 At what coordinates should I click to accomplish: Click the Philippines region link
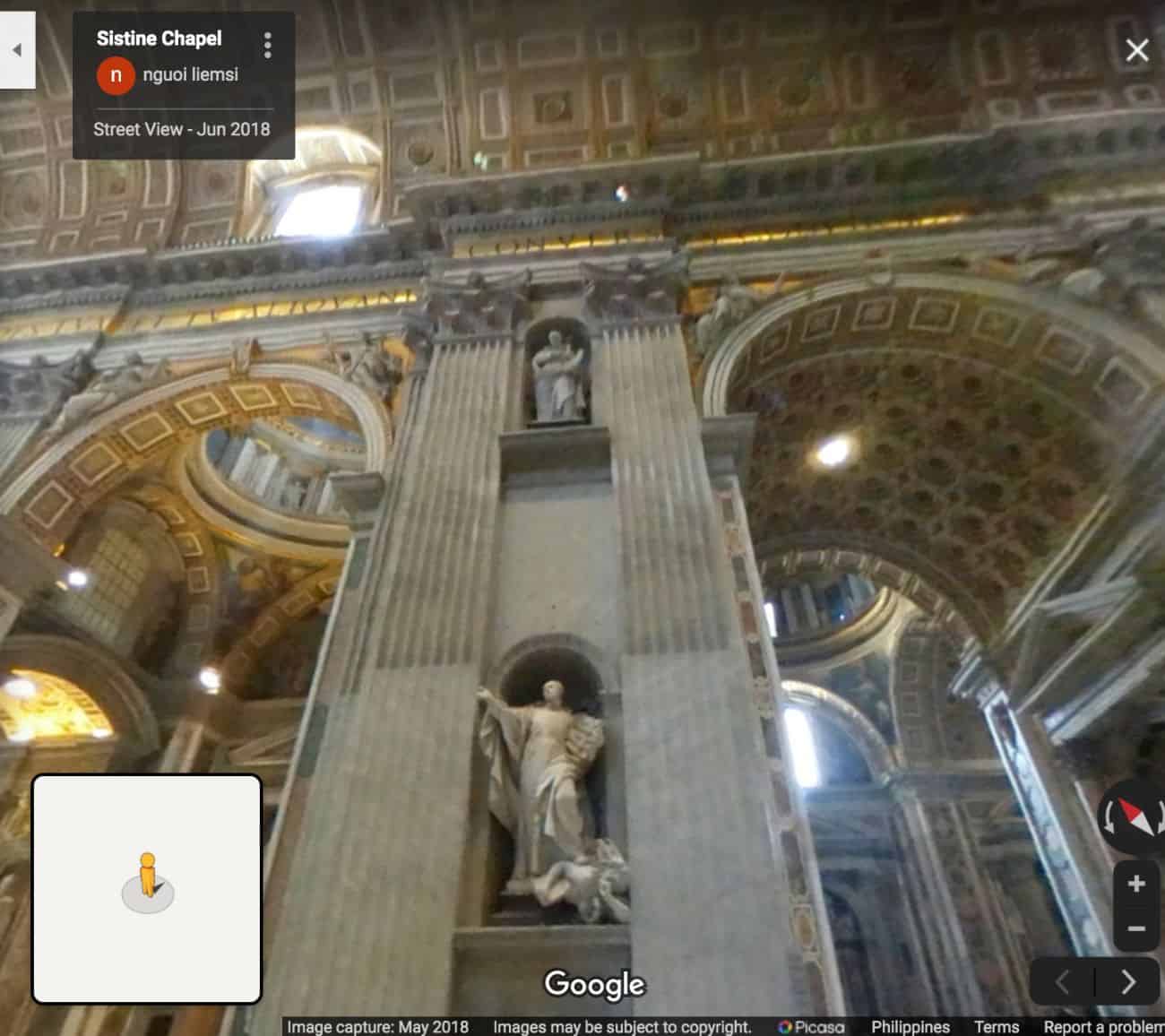pos(910,1027)
